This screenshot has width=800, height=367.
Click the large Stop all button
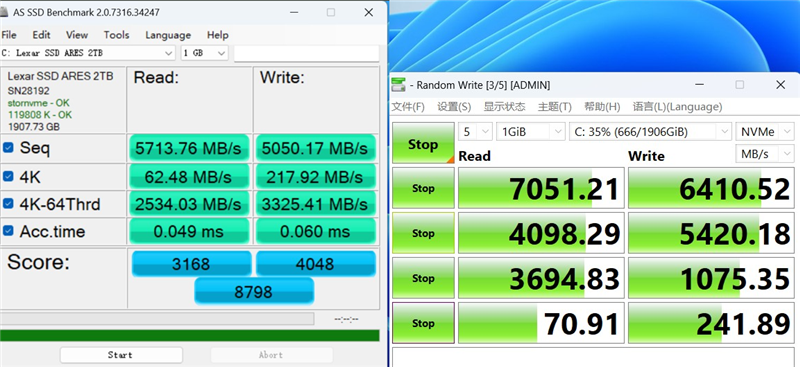[x=423, y=143]
